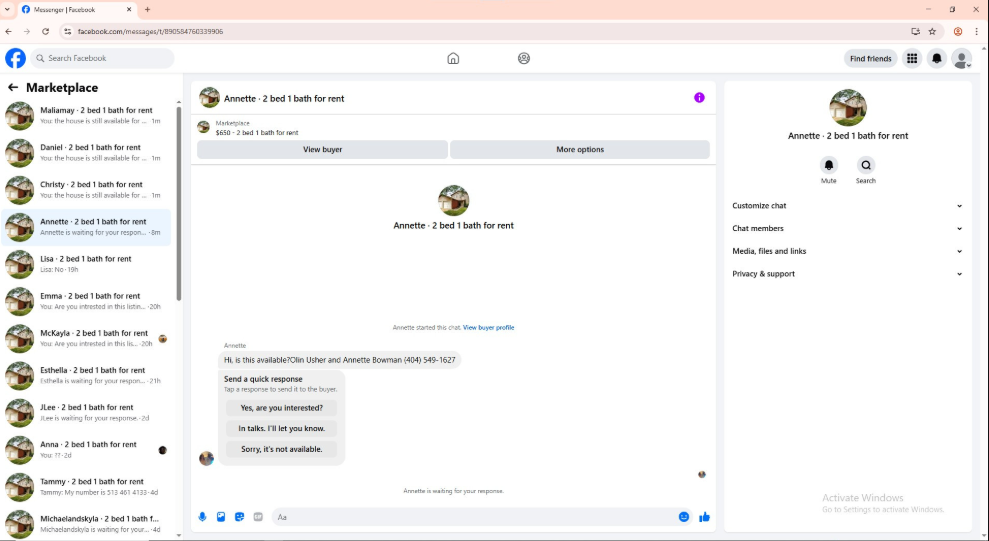The height and width of the screenshot is (541, 989).
Task: Record a voice clip with microphone icon
Action: coord(202,517)
